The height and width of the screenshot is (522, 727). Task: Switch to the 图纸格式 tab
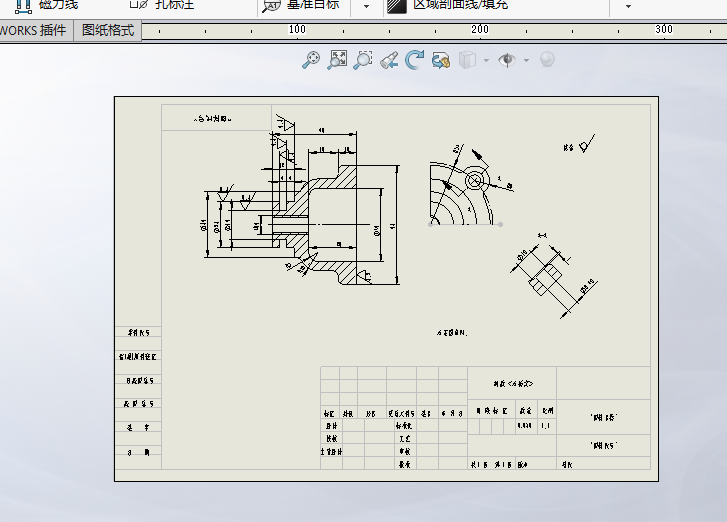point(108,31)
